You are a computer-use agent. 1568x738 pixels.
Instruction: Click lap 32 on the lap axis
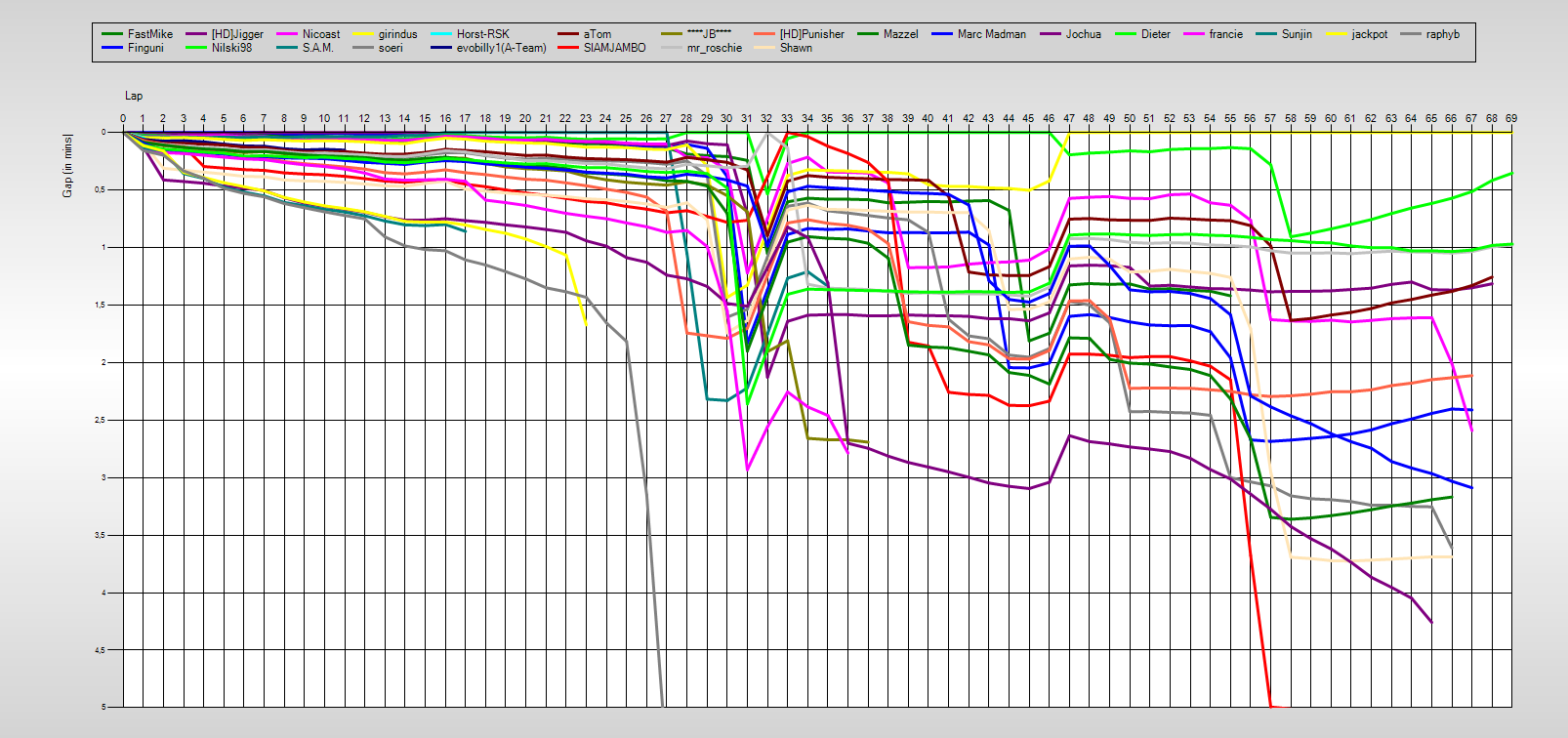pos(766,118)
